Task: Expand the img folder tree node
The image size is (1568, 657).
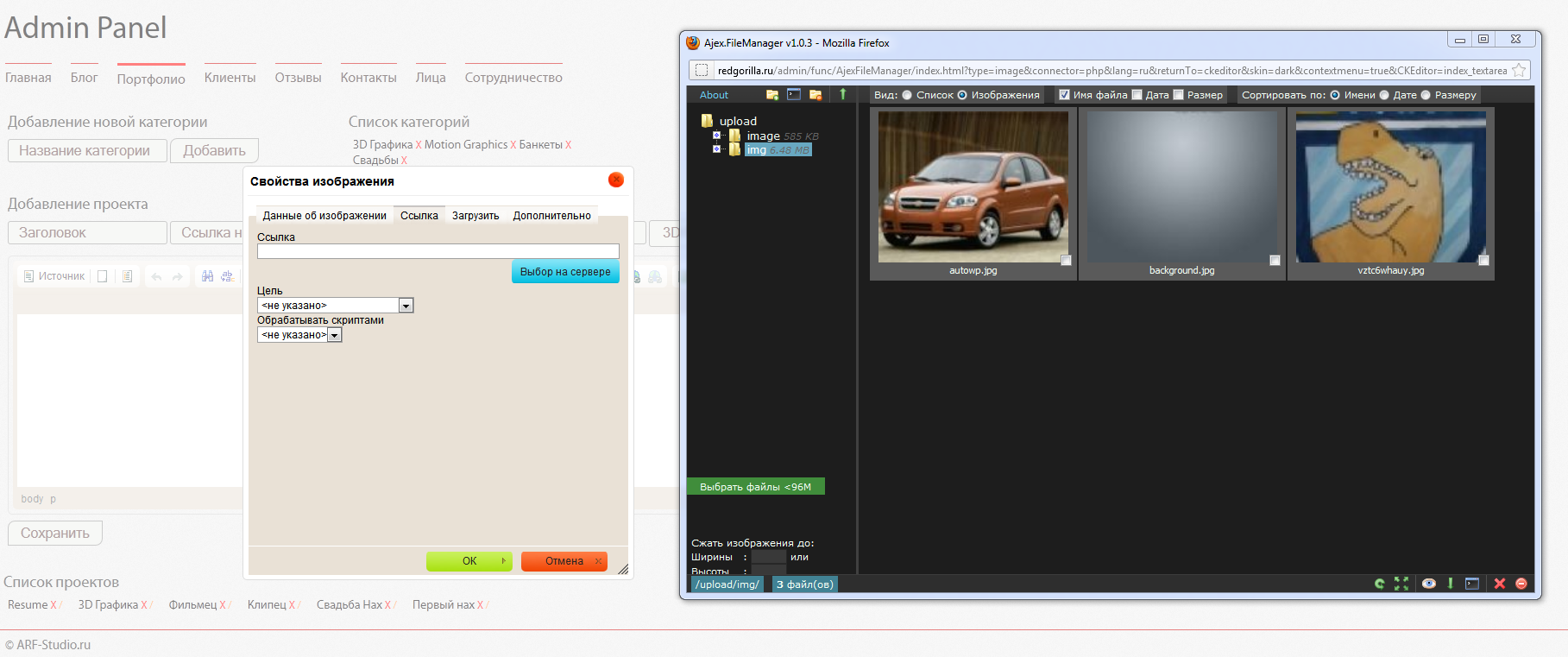Action: pos(716,149)
